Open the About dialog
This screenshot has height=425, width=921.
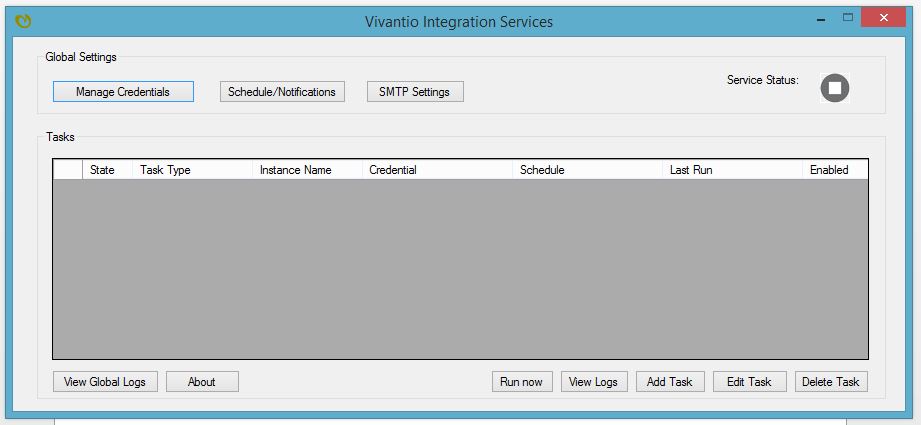tap(202, 382)
